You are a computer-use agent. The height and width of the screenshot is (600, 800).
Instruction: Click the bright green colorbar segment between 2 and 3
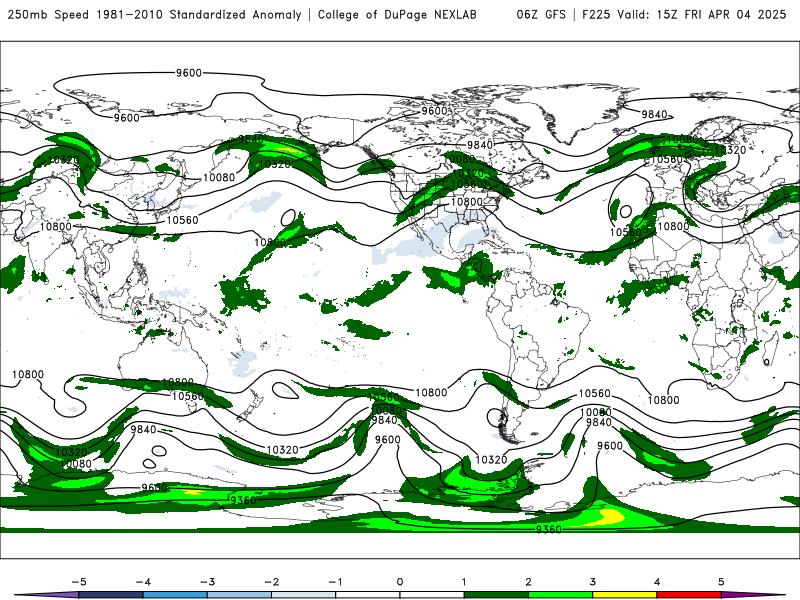561,595
